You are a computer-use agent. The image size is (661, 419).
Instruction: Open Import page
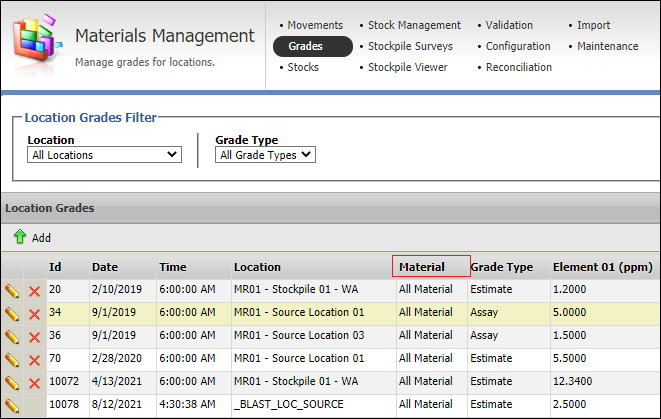click(x=593, y=25)
